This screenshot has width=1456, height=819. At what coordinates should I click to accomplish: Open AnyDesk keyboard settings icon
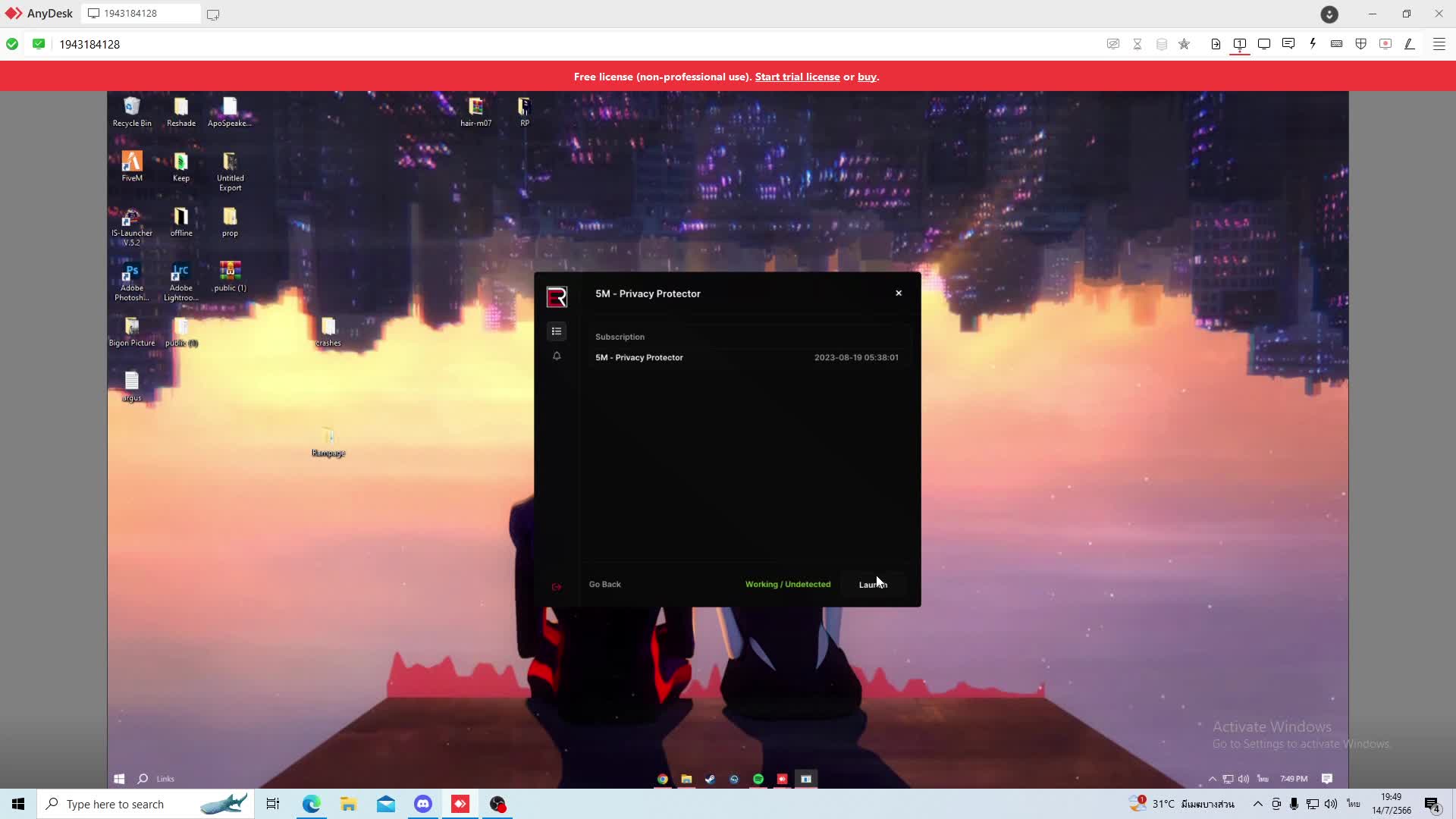click(1337, 44)
